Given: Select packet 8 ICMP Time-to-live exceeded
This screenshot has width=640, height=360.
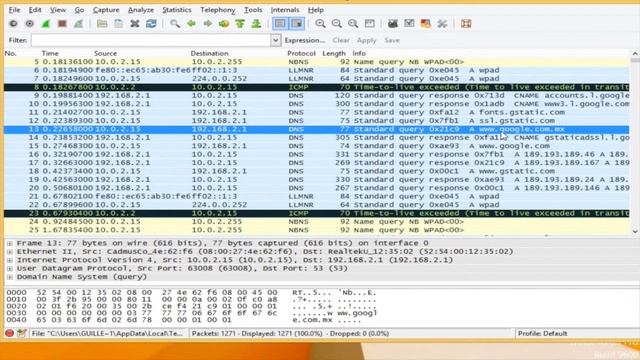Looking at the screenshot, I should coord(317,87).
